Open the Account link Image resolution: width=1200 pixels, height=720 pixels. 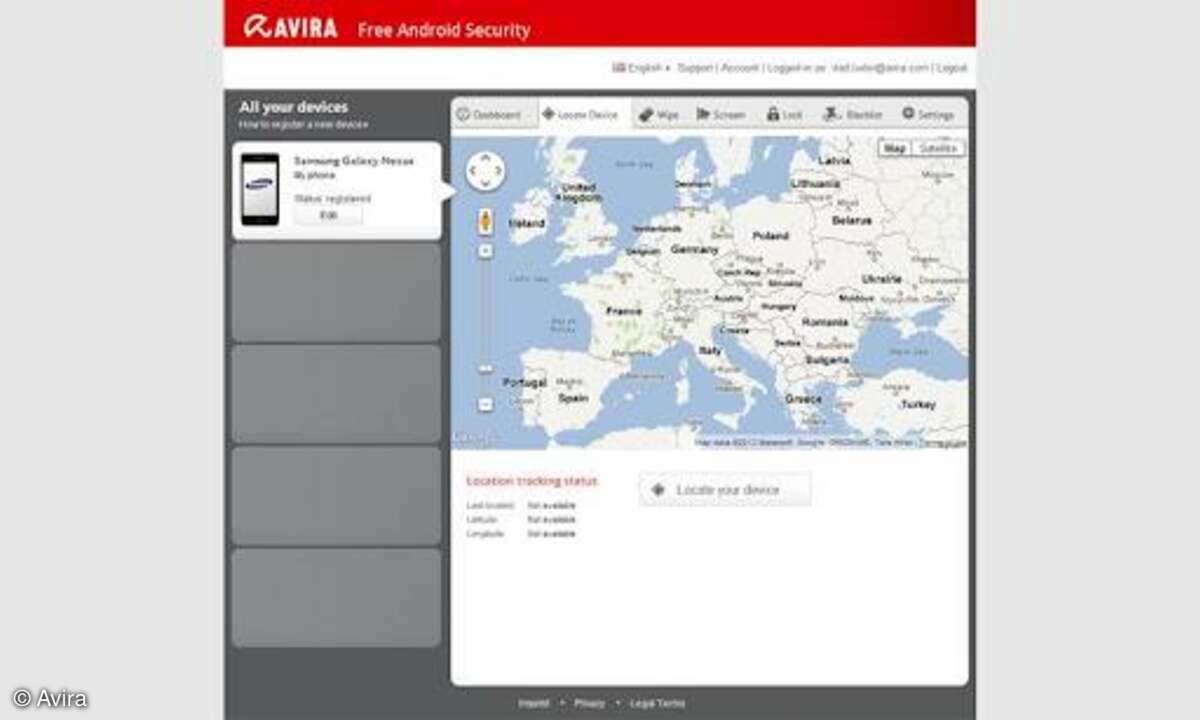pyautogui.click(x=740, y=68)
